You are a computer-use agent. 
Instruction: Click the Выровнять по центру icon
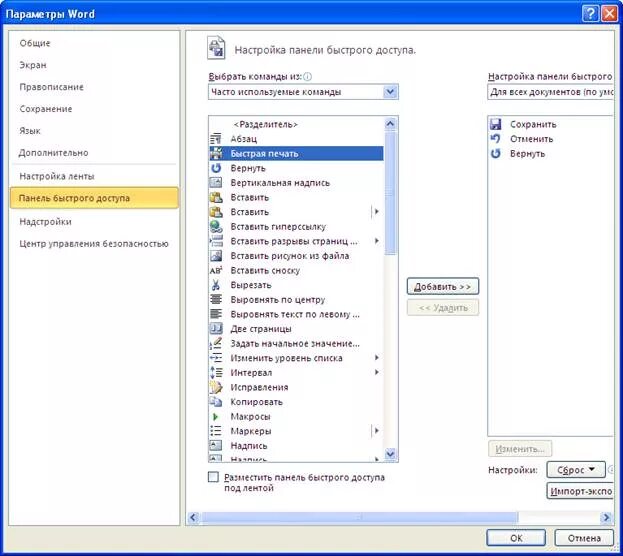point(216,299)
